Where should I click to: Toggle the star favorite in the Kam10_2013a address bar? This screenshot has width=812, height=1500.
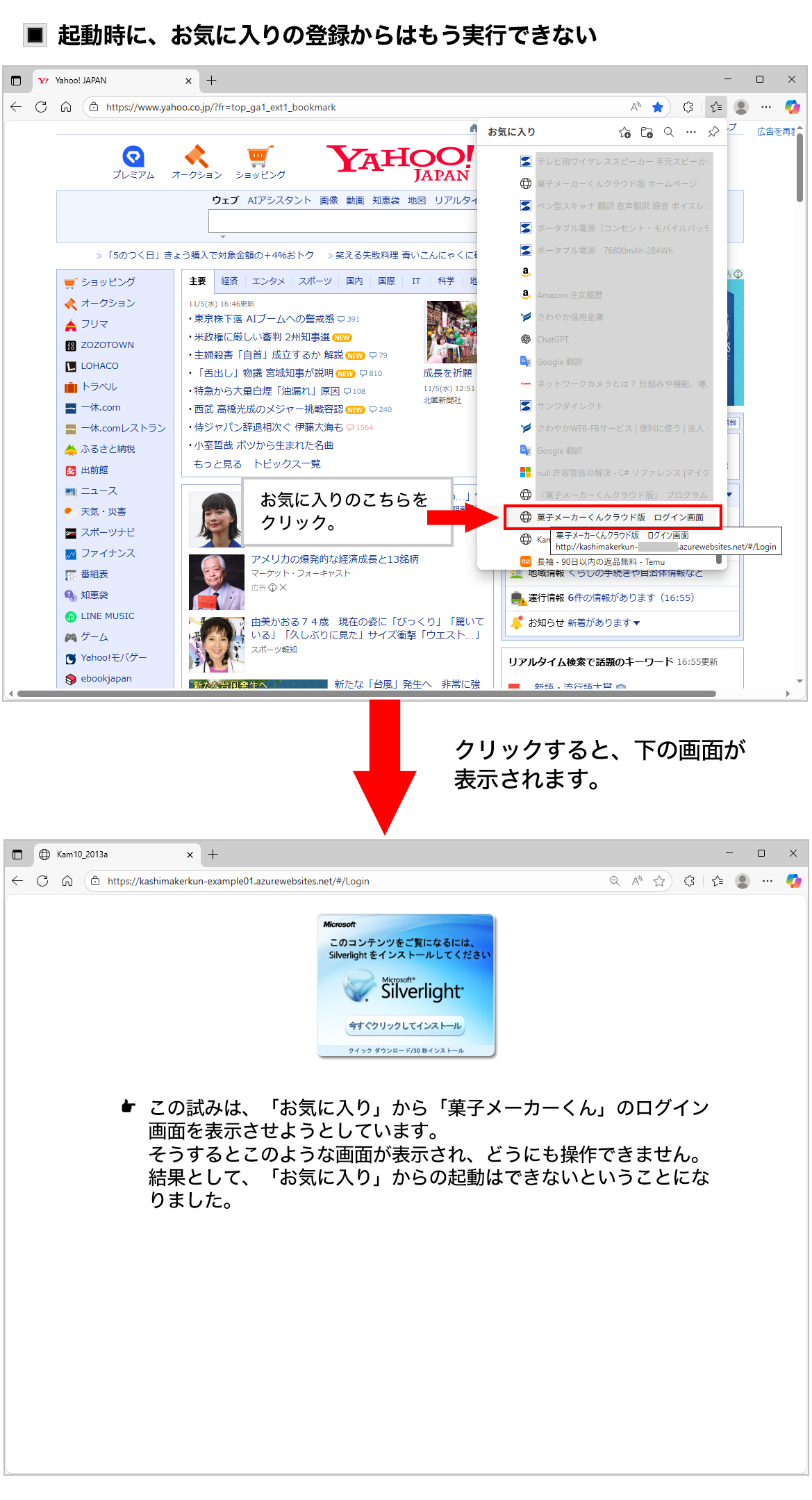pos(659,881)
